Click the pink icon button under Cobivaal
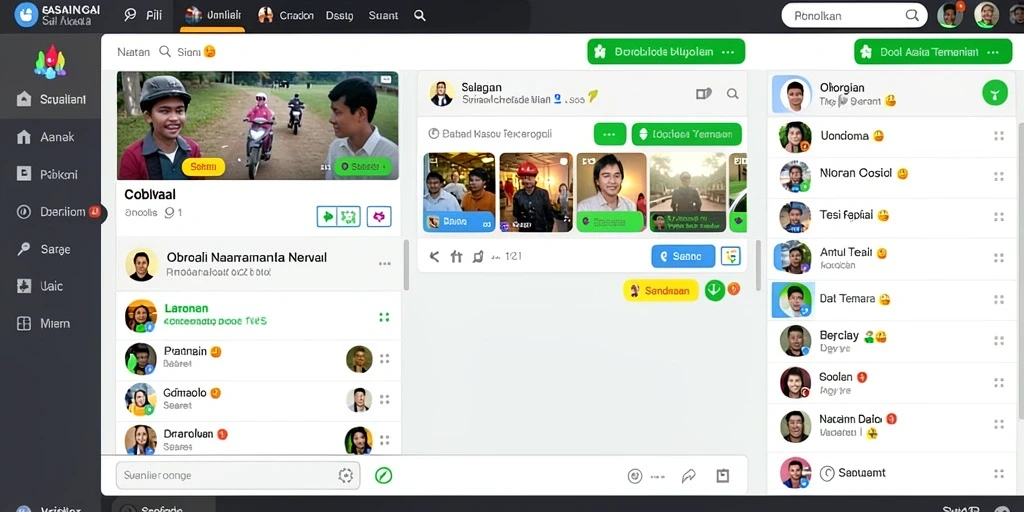 (x=379, y=216)
